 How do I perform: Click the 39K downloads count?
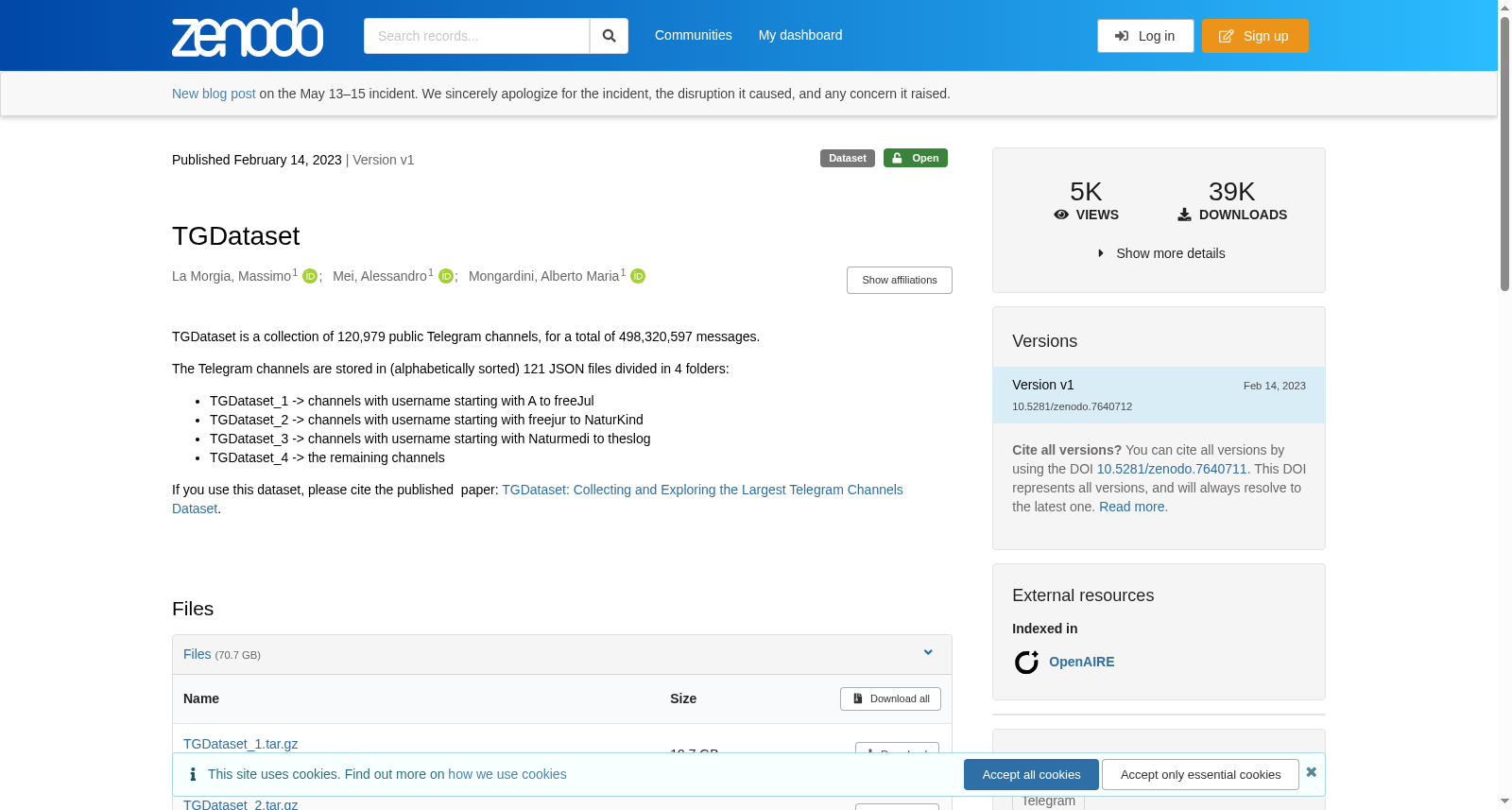(1232, 192)
